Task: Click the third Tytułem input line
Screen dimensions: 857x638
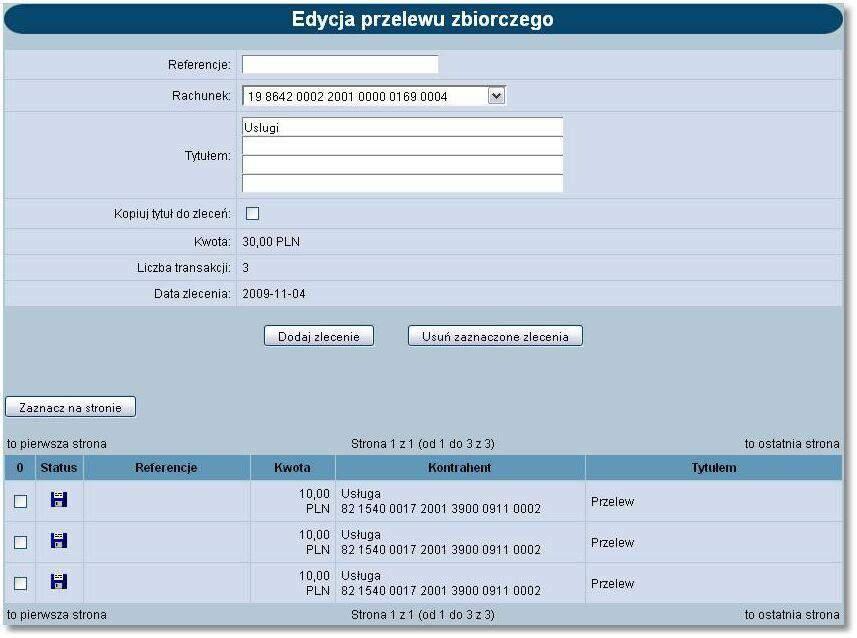Action: click(x=402, y=165)
